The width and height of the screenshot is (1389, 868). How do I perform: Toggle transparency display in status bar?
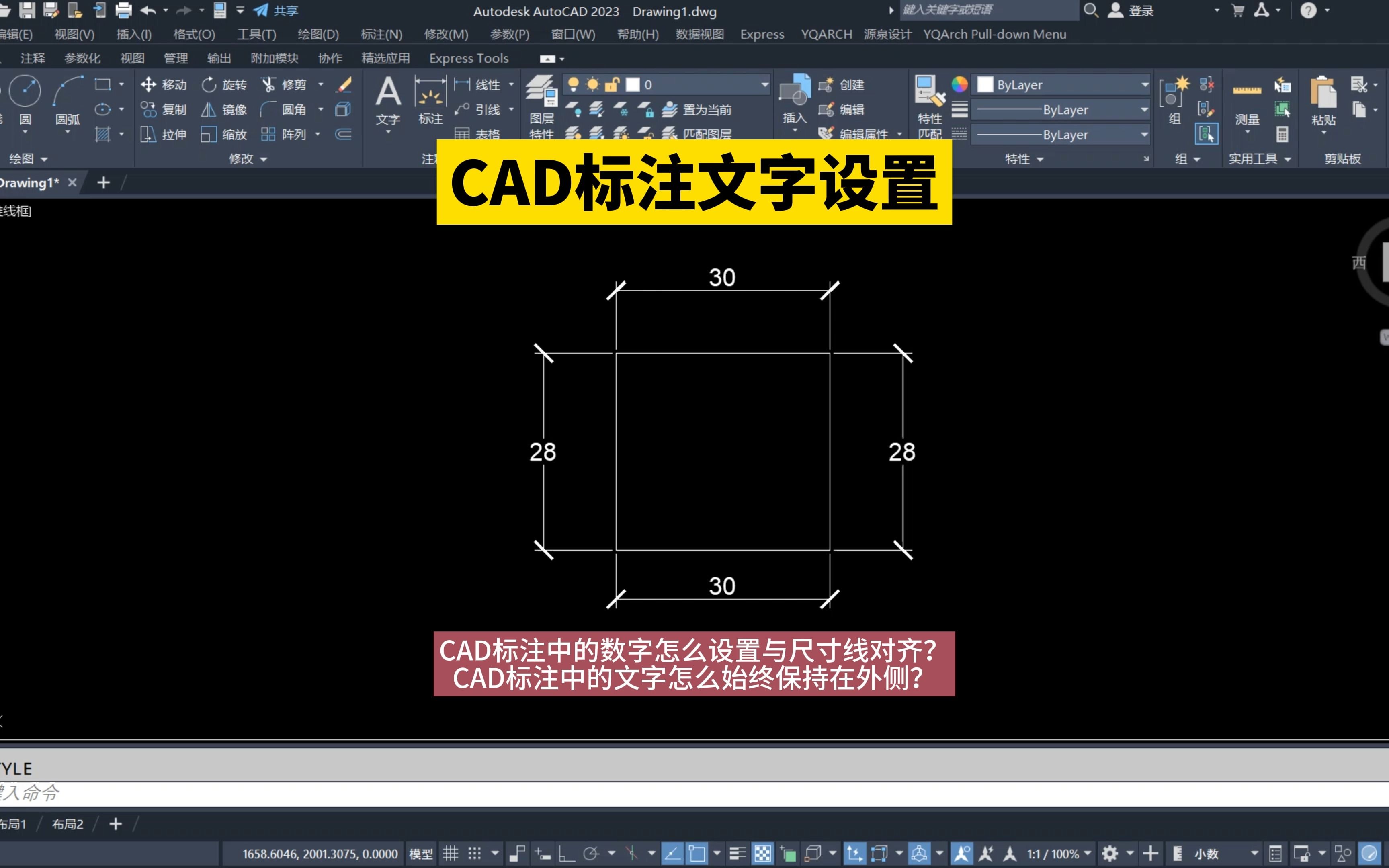tap(763, 854)
